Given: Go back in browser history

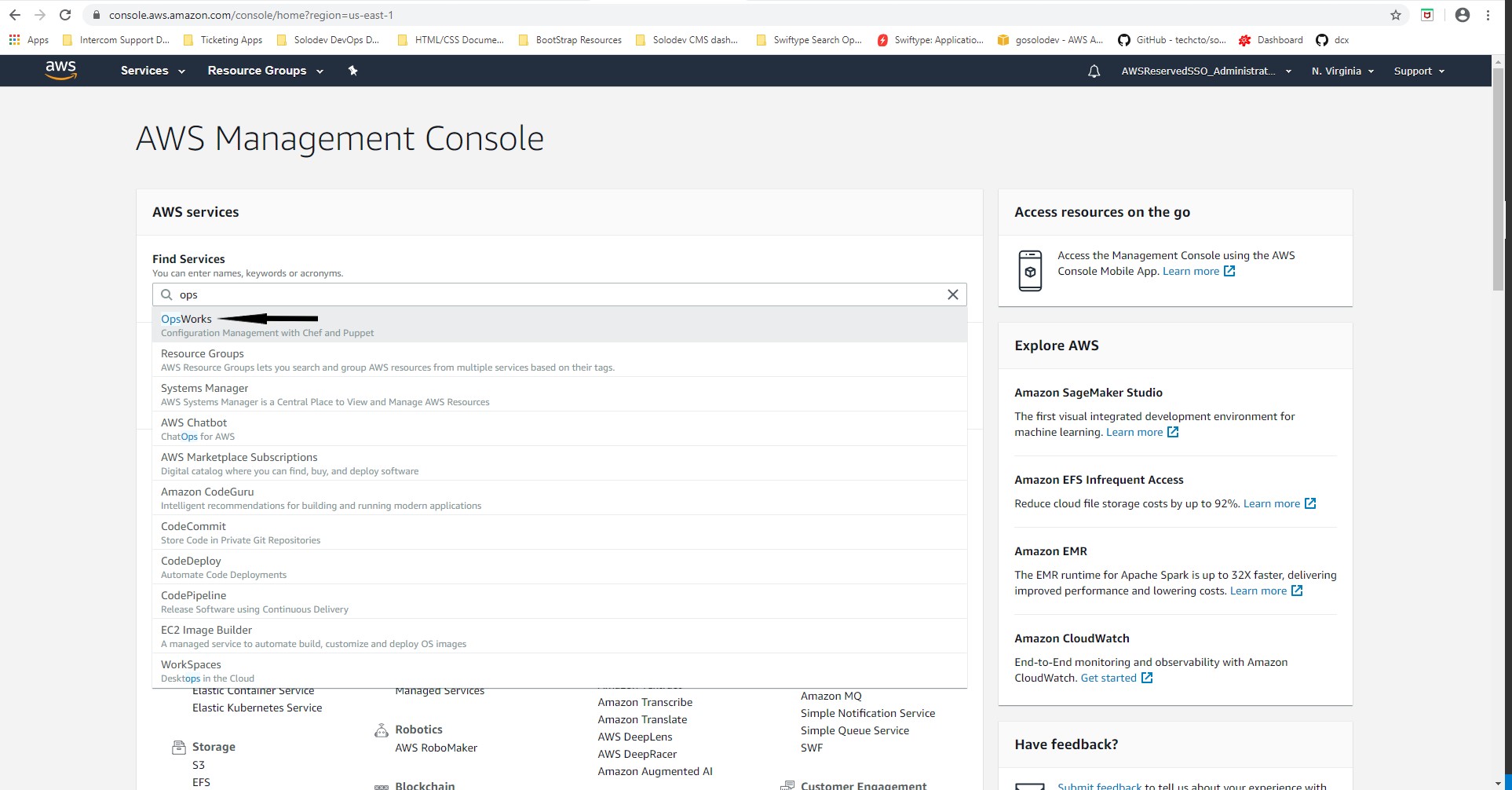Looking at the screenshot, I should click(15, 15).
